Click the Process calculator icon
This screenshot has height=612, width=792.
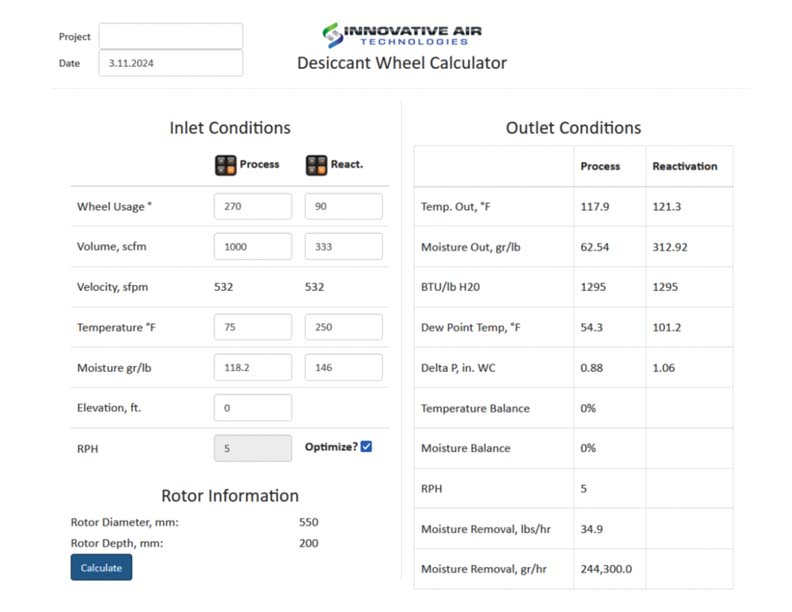[x=225, y=165]
